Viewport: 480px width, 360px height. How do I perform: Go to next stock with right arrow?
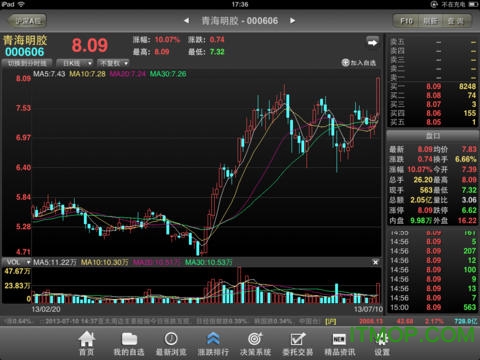point(292,21)
